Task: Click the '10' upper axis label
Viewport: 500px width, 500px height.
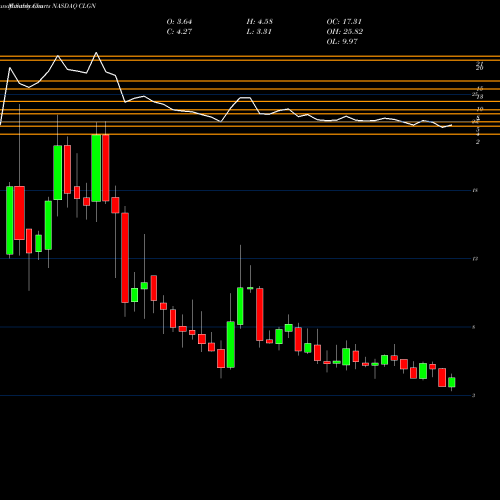Action: pyautogui.click(x=480, y=109)
